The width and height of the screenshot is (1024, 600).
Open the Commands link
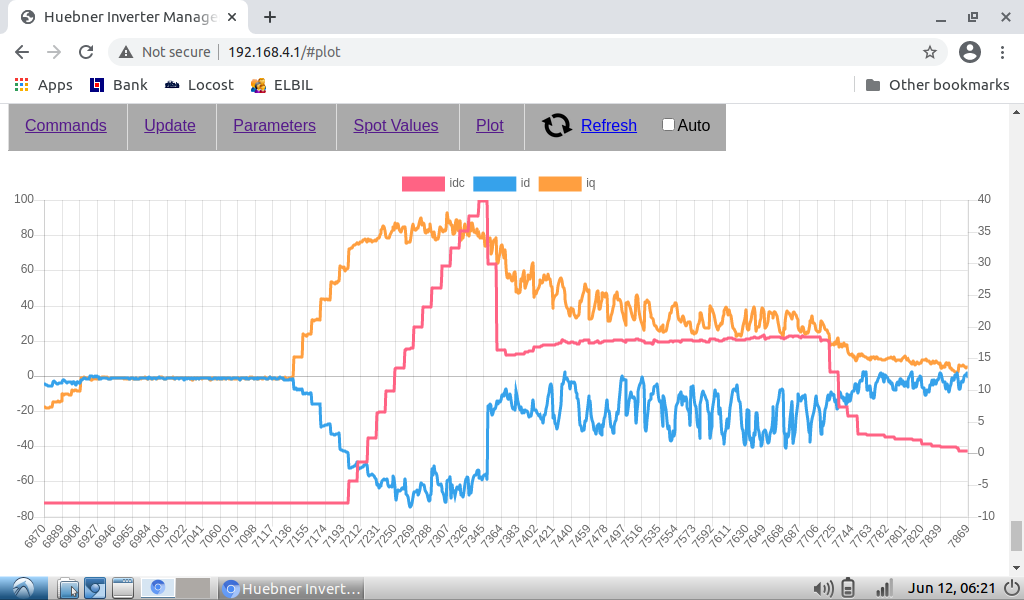(x=66, y=125)
